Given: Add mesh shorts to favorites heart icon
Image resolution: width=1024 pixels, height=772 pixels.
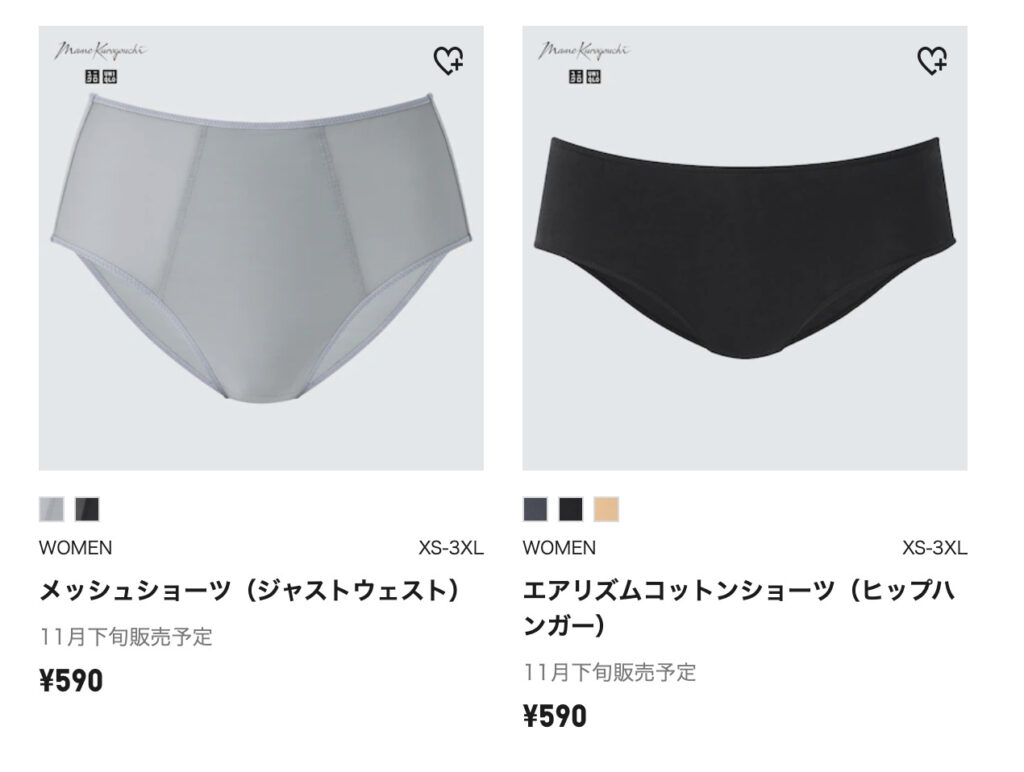Looking at the screenshot, I should coord(449,61).
